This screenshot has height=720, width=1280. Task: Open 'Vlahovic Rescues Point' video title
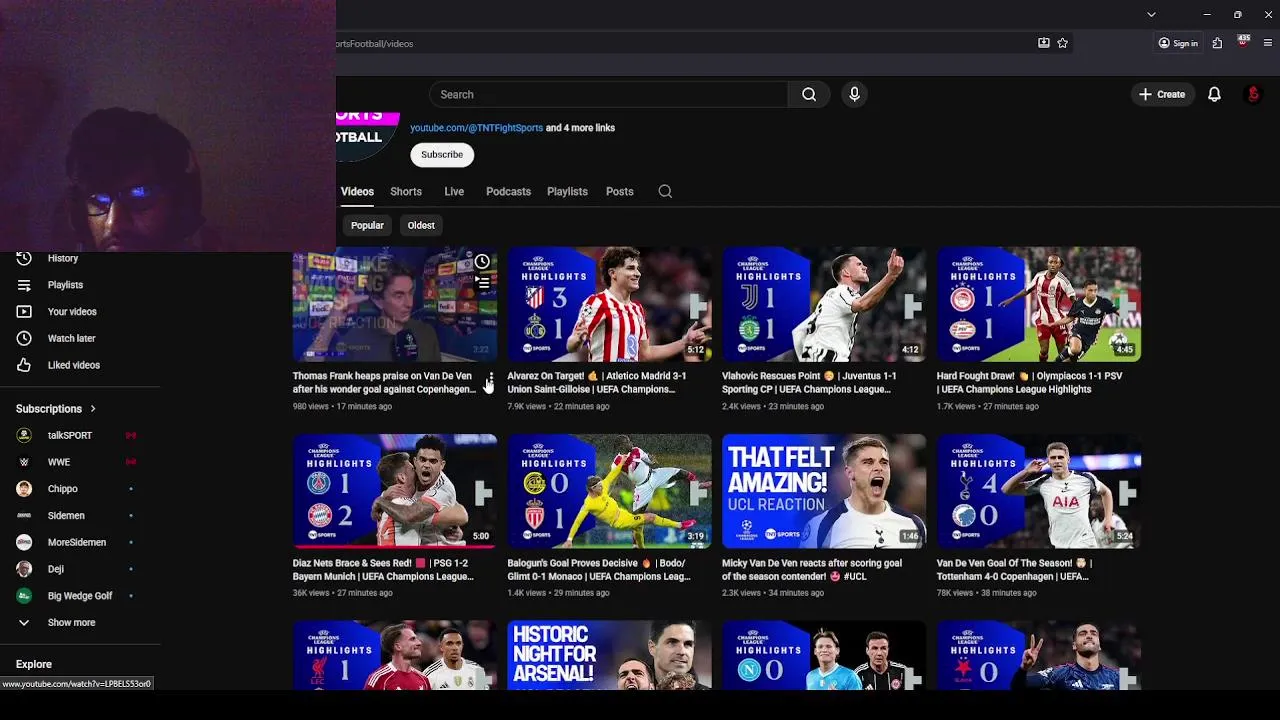[x=809, y=382]
